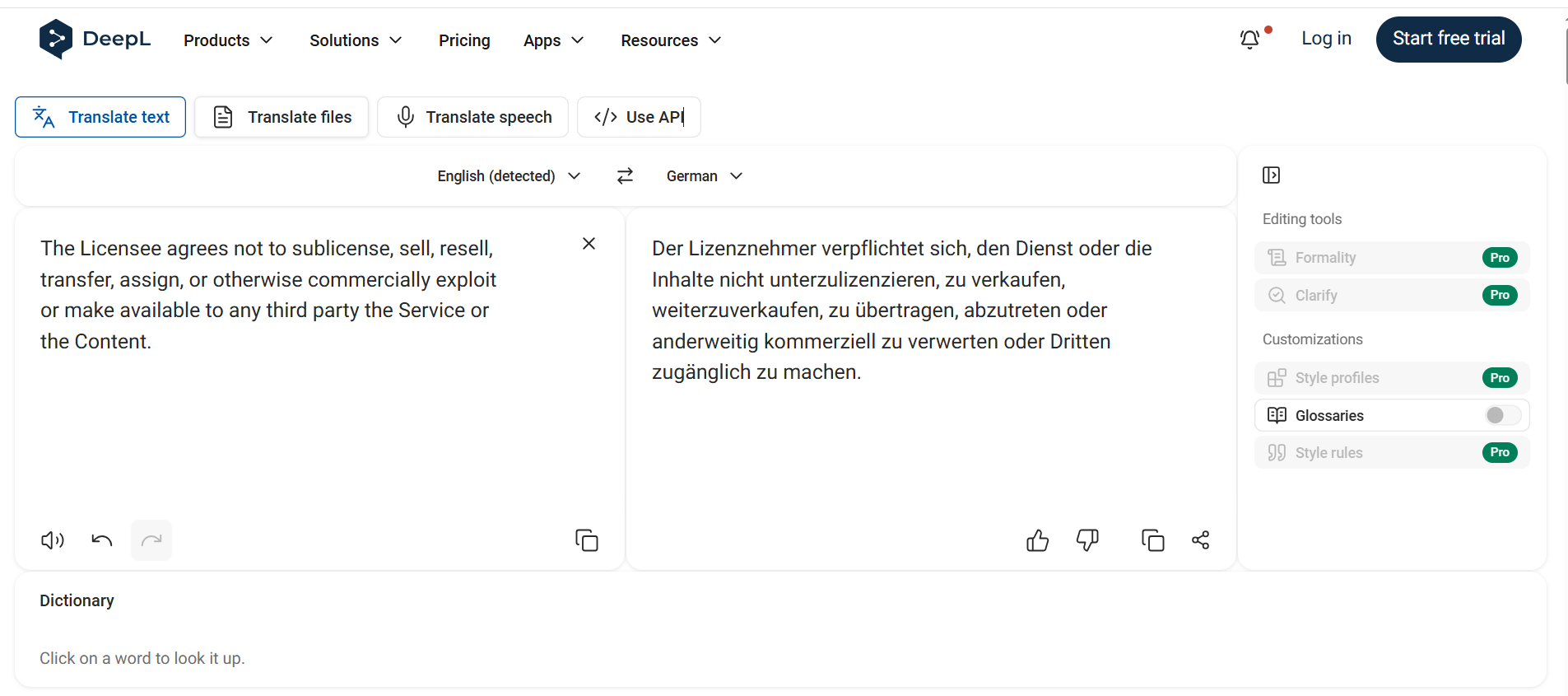Click the Log in link
1568x696 pixels.
[1326, 39]
